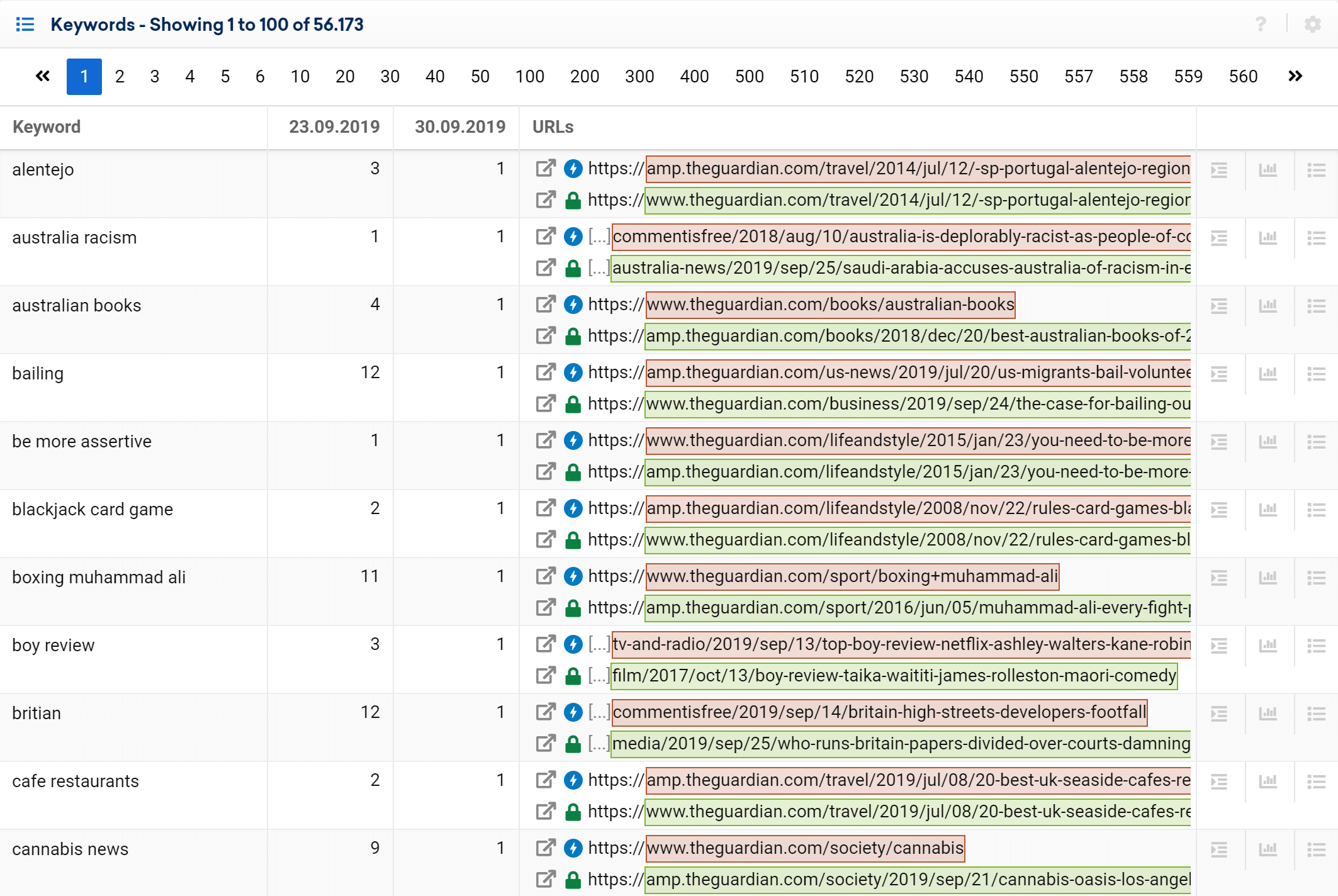Select page 1 in pagination
1338x896 pixels.
[84, 77]
